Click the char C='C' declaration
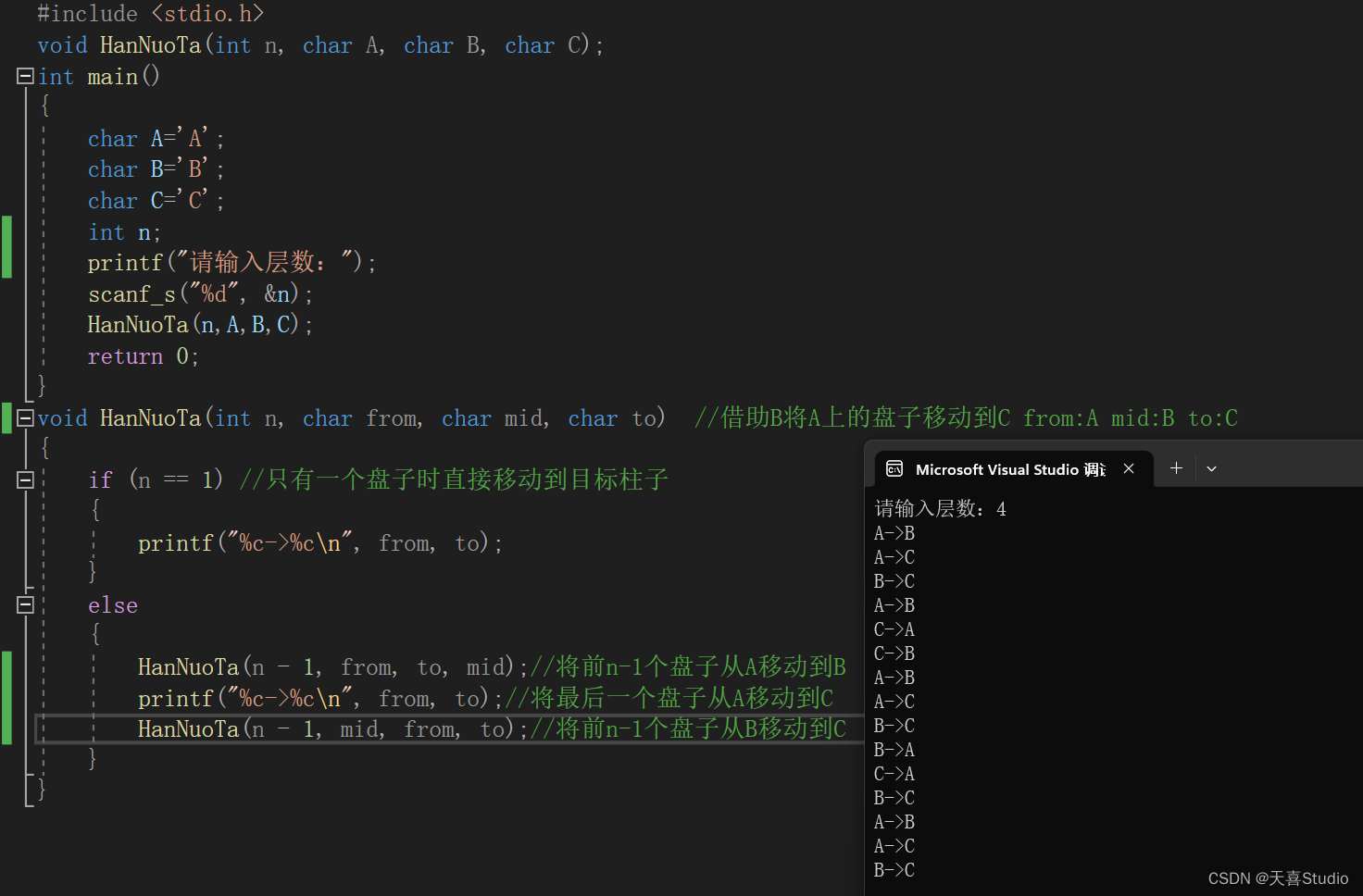 click(x=156, y=201)
